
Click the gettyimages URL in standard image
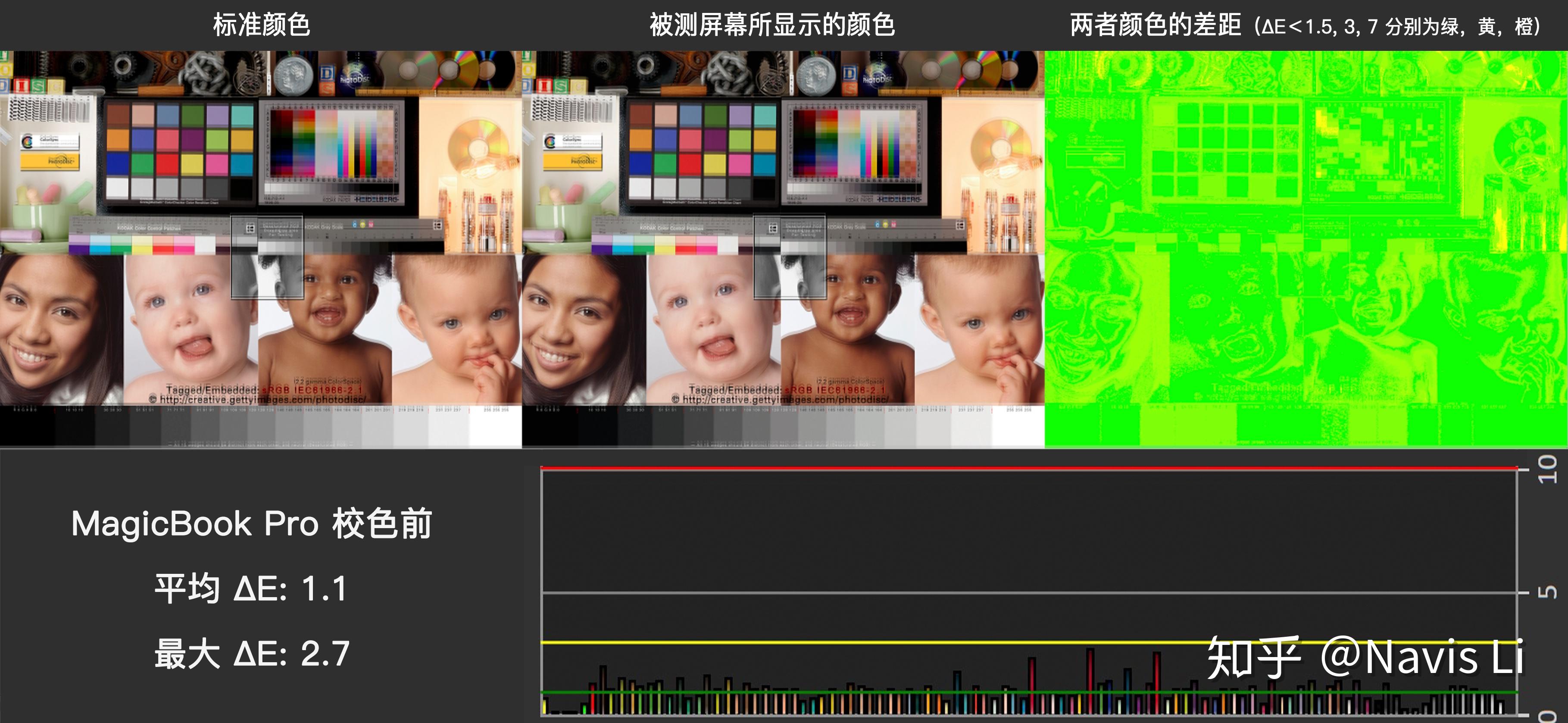[x=257, y=400]
